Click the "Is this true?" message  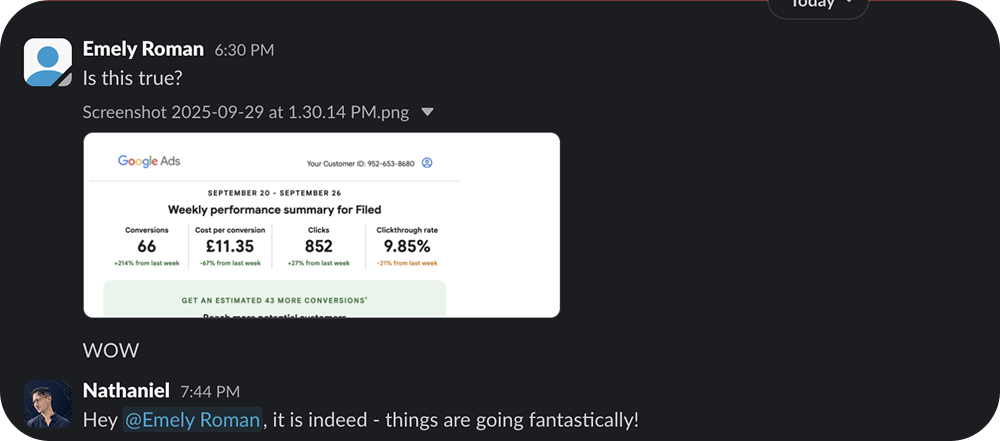point(133,79)
